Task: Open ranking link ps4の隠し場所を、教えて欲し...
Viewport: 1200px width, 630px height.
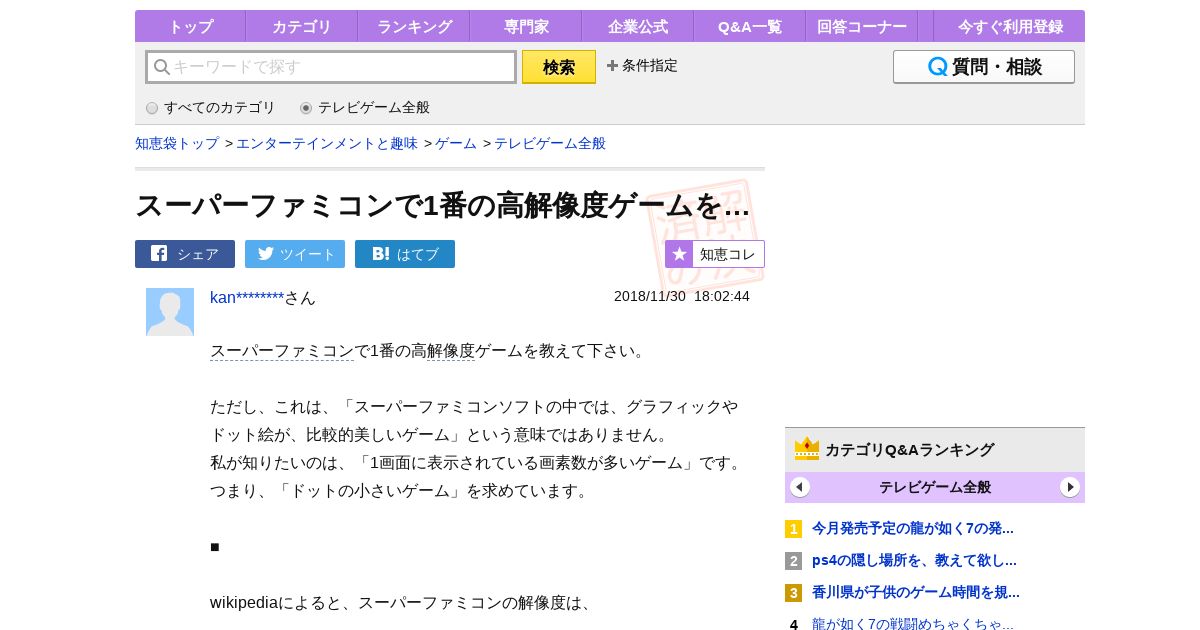Action: coord(914,560)
